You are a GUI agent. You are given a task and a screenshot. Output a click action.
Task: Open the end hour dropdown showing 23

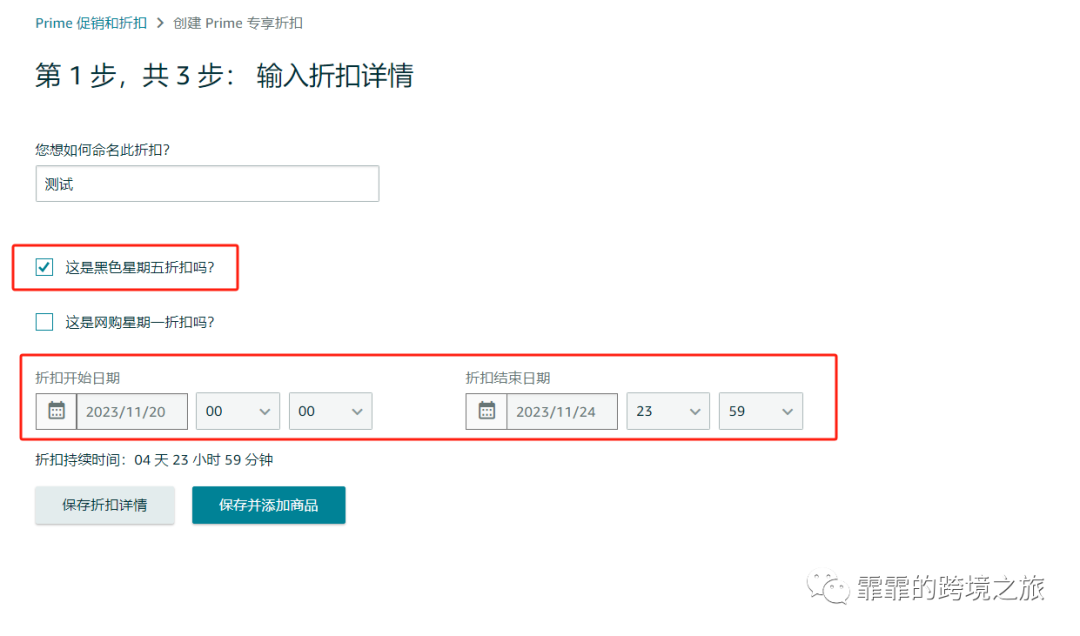(x=667, y=411)
